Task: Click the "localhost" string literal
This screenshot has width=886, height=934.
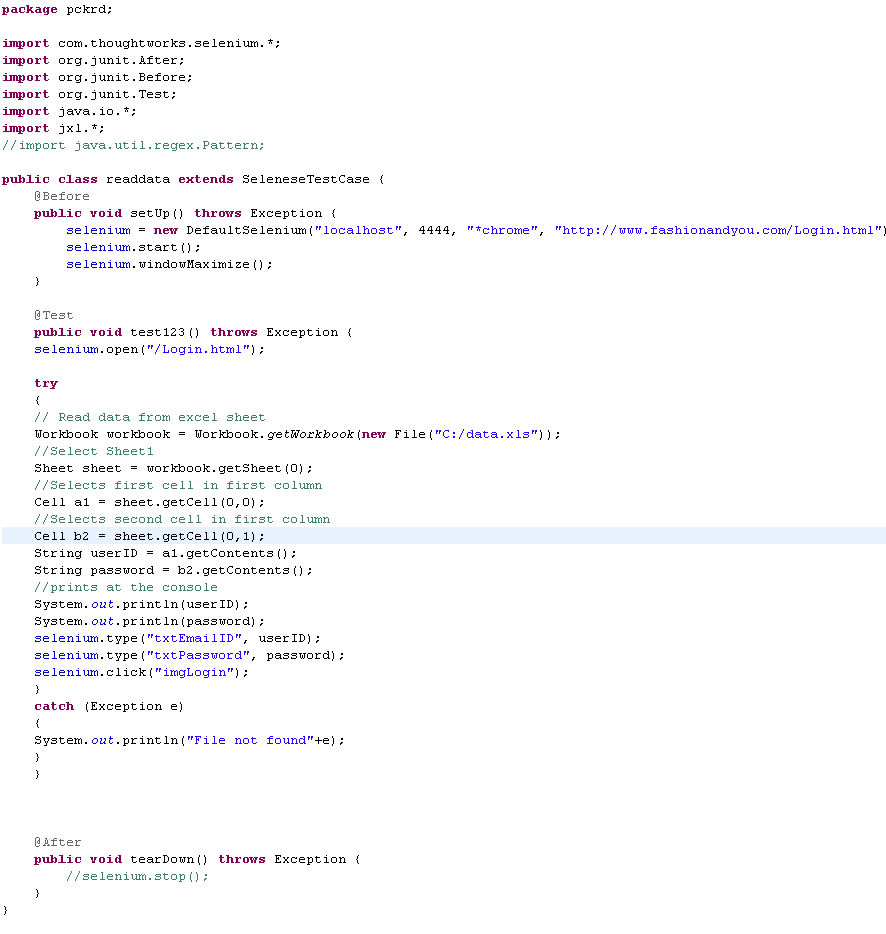Action: point(358,231)
